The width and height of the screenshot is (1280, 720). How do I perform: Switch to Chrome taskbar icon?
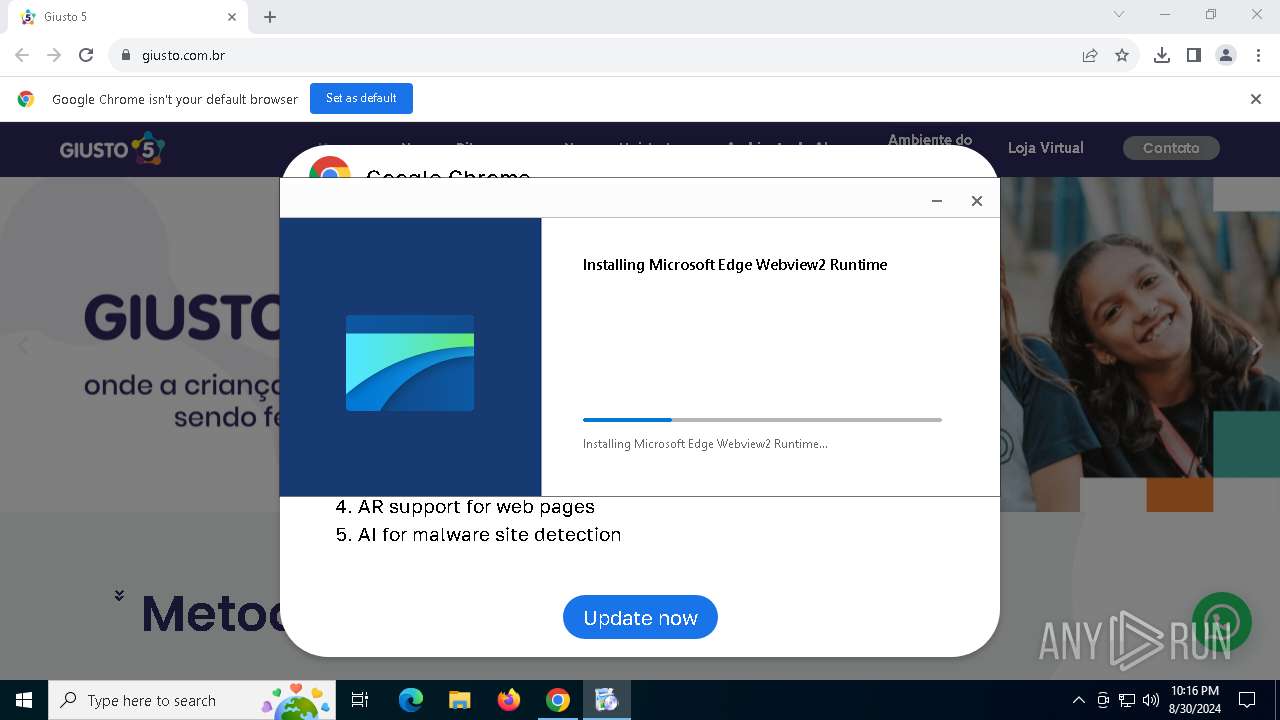click(558, 700)
